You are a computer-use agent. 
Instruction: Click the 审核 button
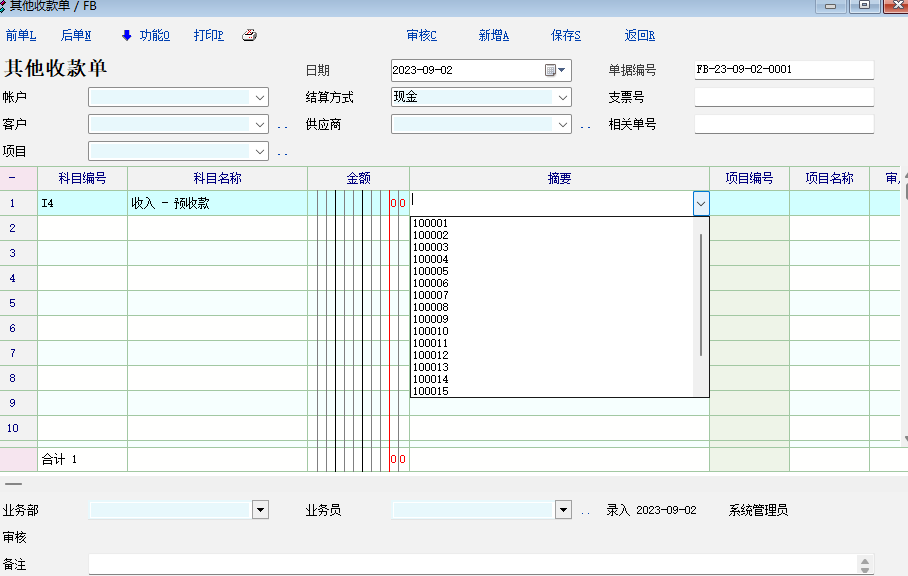tap(421, 35)
